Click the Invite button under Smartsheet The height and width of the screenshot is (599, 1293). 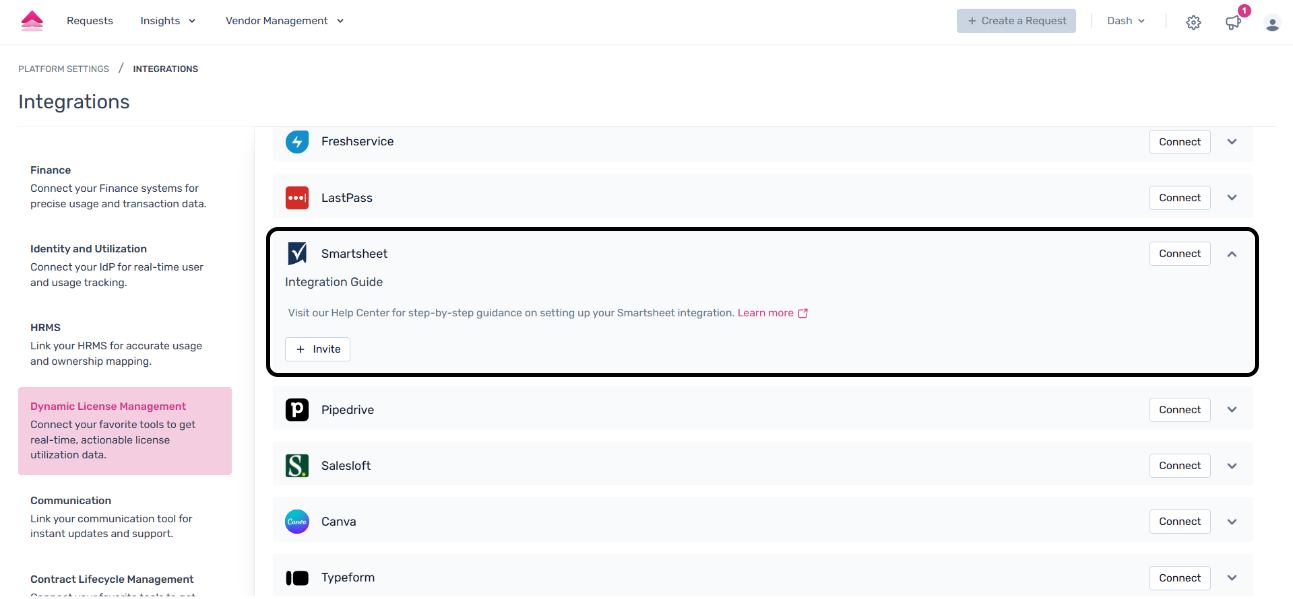click(x=318, y=349)
